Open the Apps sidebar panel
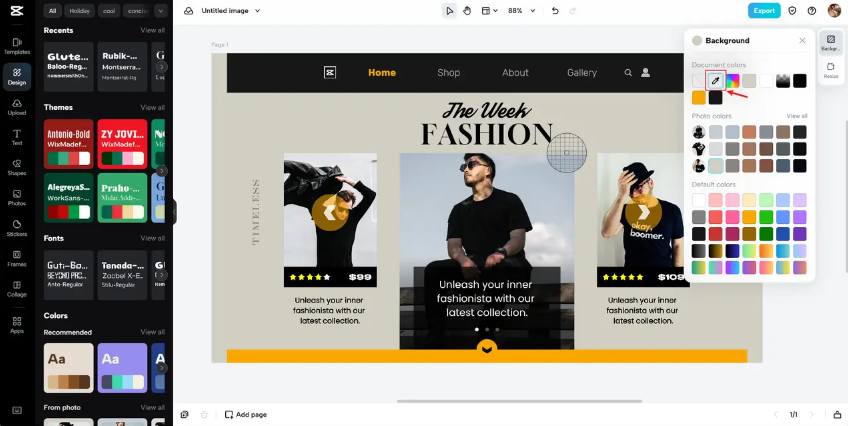The image size is (848, 426). click(17, 325)
